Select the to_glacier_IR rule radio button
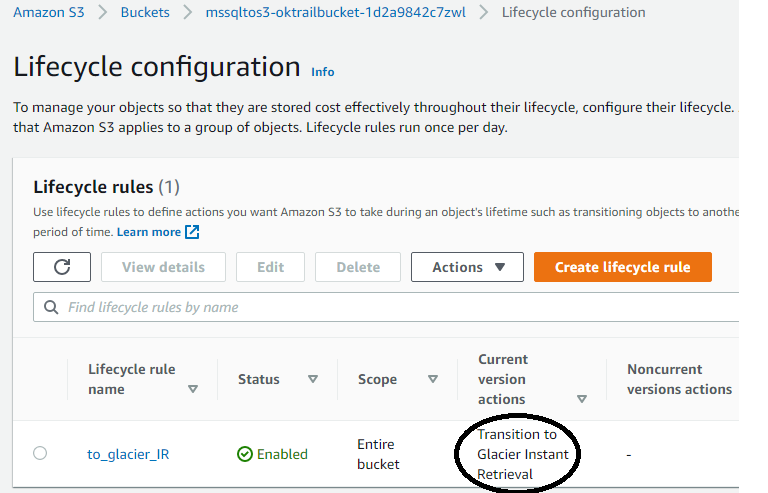768x493 pixels. click(x=40, y=453)
